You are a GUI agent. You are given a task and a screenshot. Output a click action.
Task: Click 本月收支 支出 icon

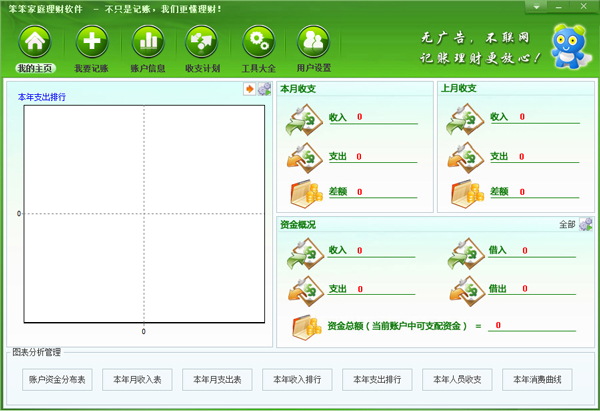pyautogui.click(x=305, y=158)
